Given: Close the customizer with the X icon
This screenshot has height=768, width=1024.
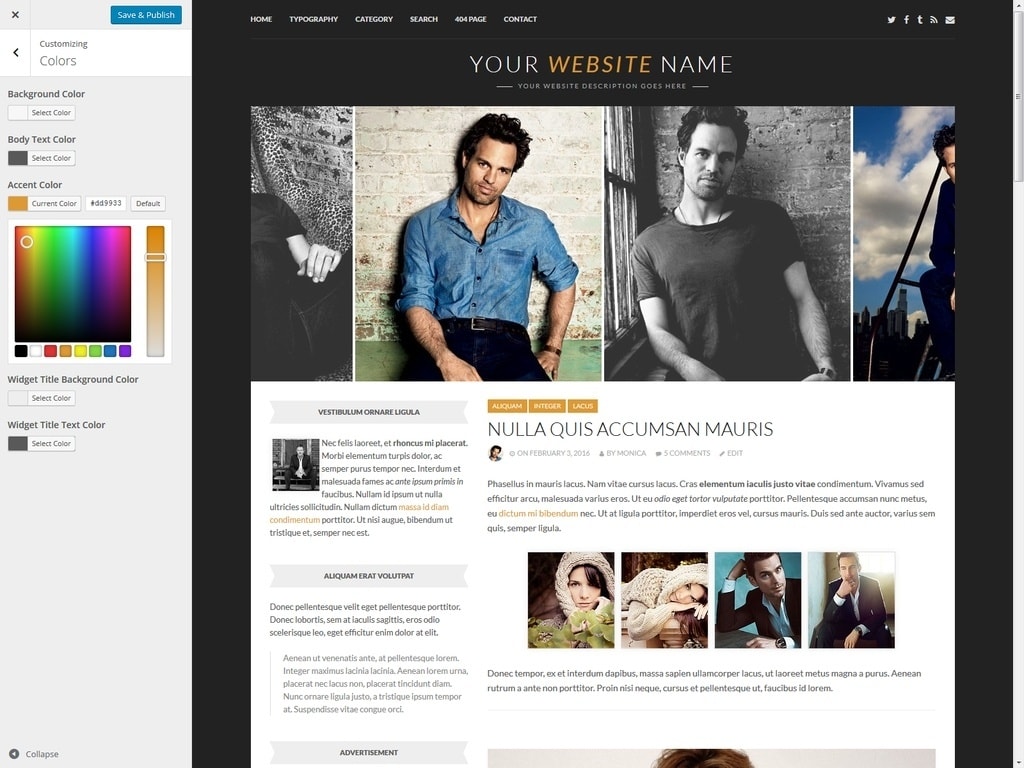Looking at the screenshot, I should [15, 15].
